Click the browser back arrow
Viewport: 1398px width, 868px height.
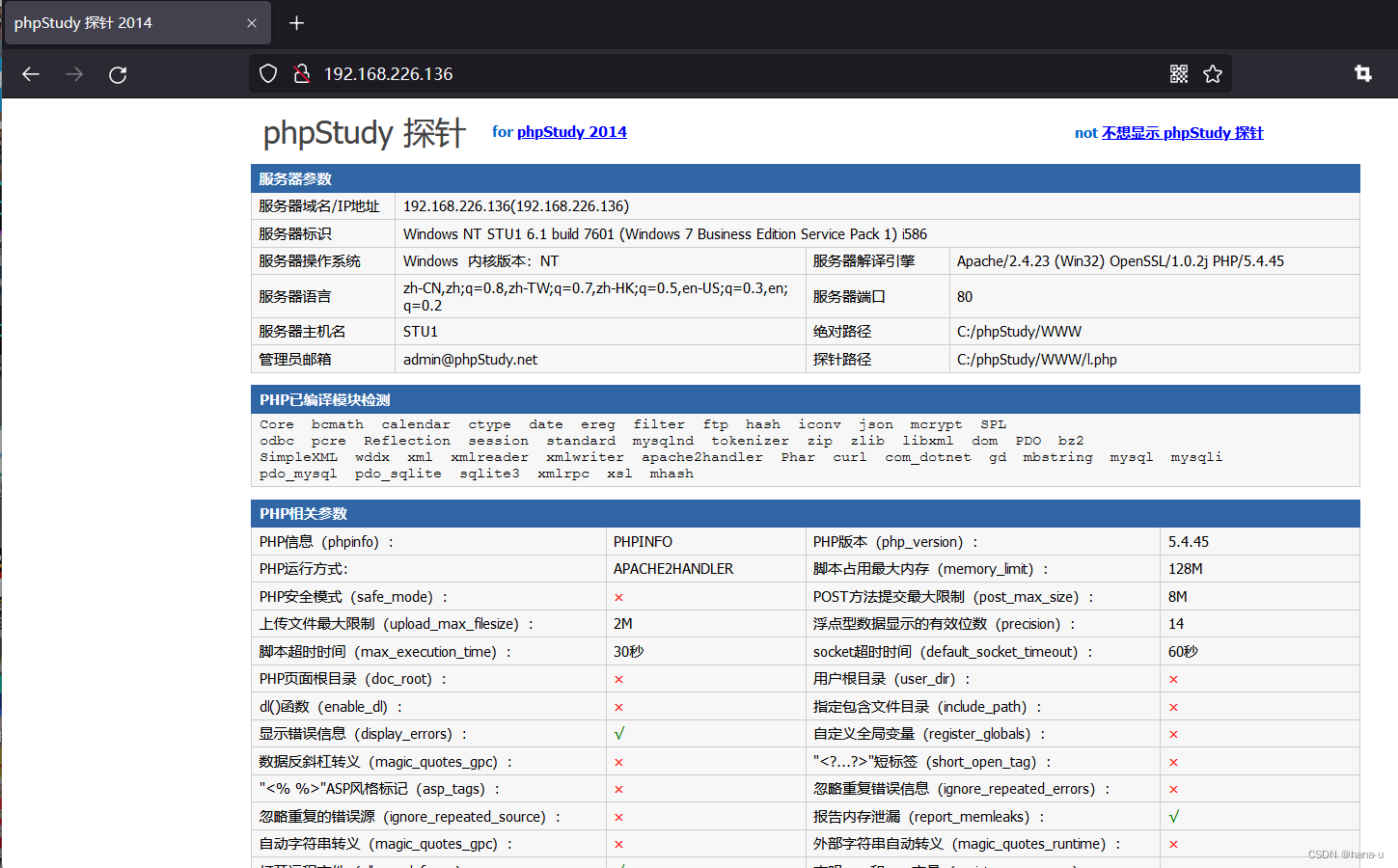[31, 74]
